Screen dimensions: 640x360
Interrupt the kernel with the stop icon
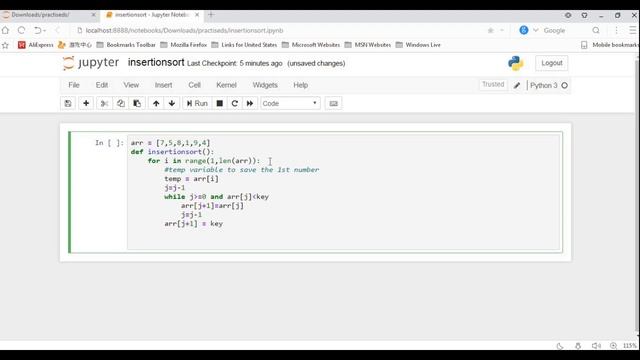[220, 104]
